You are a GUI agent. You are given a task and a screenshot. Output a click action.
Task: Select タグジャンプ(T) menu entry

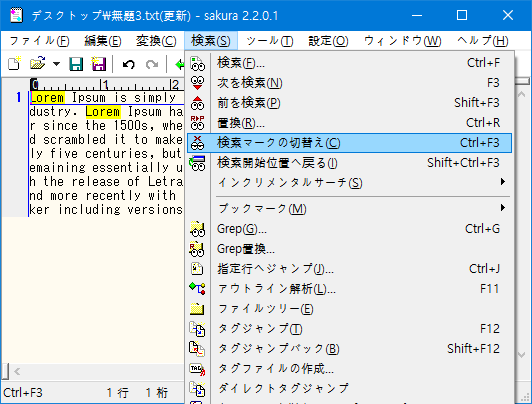(349, 329)
